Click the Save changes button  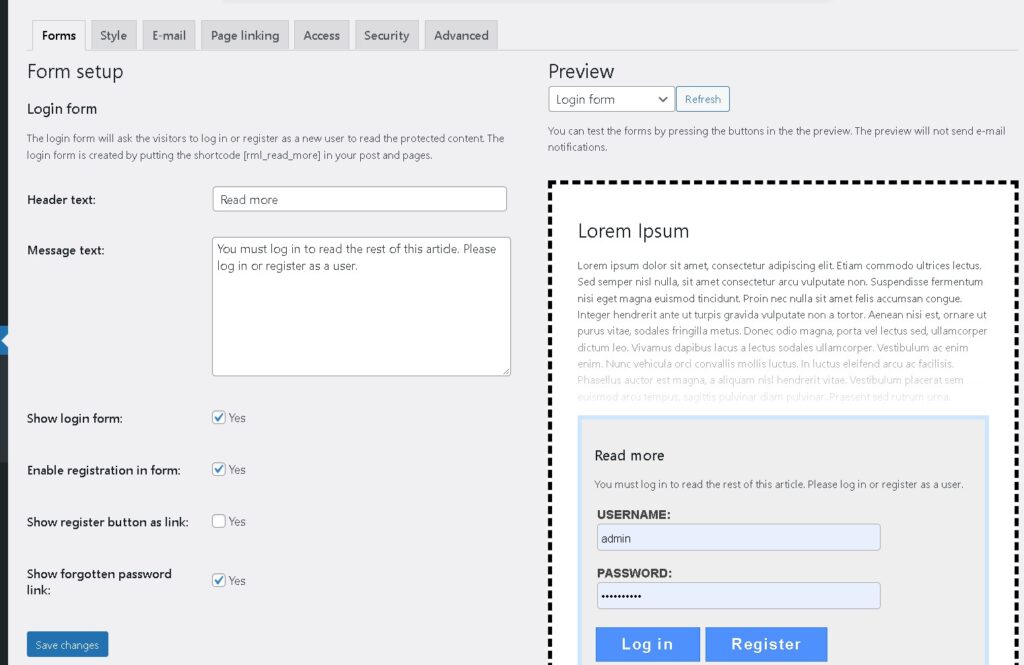click(x=67, y=645)
